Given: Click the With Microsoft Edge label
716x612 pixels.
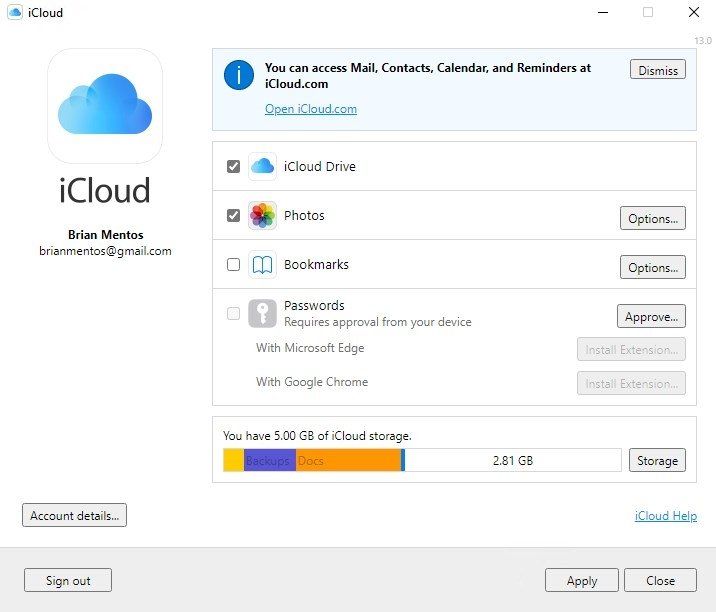Looking at the screenshot, I should pos(310,348).
